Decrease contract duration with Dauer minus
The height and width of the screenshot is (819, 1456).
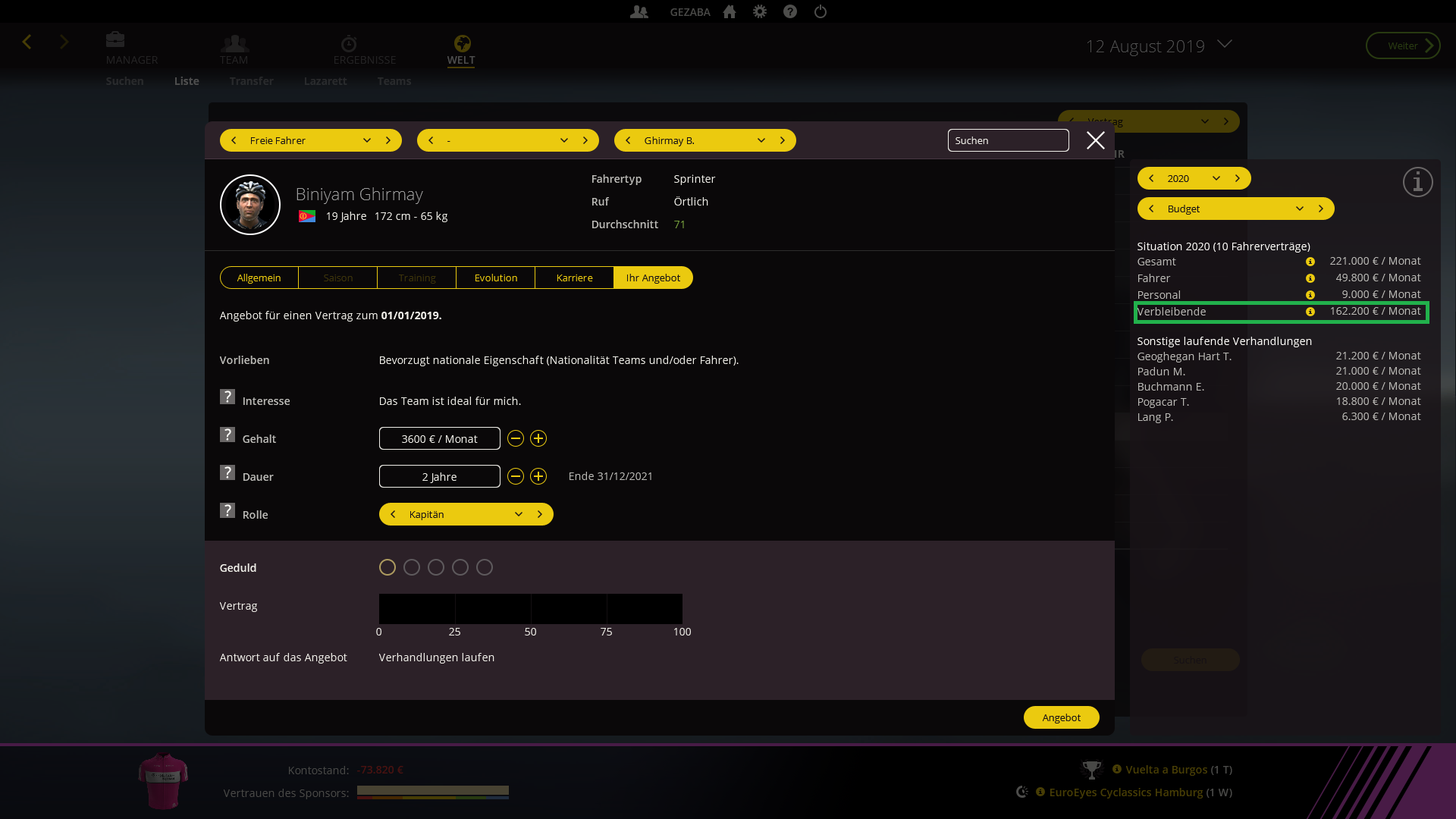click(x=516, y=476)
